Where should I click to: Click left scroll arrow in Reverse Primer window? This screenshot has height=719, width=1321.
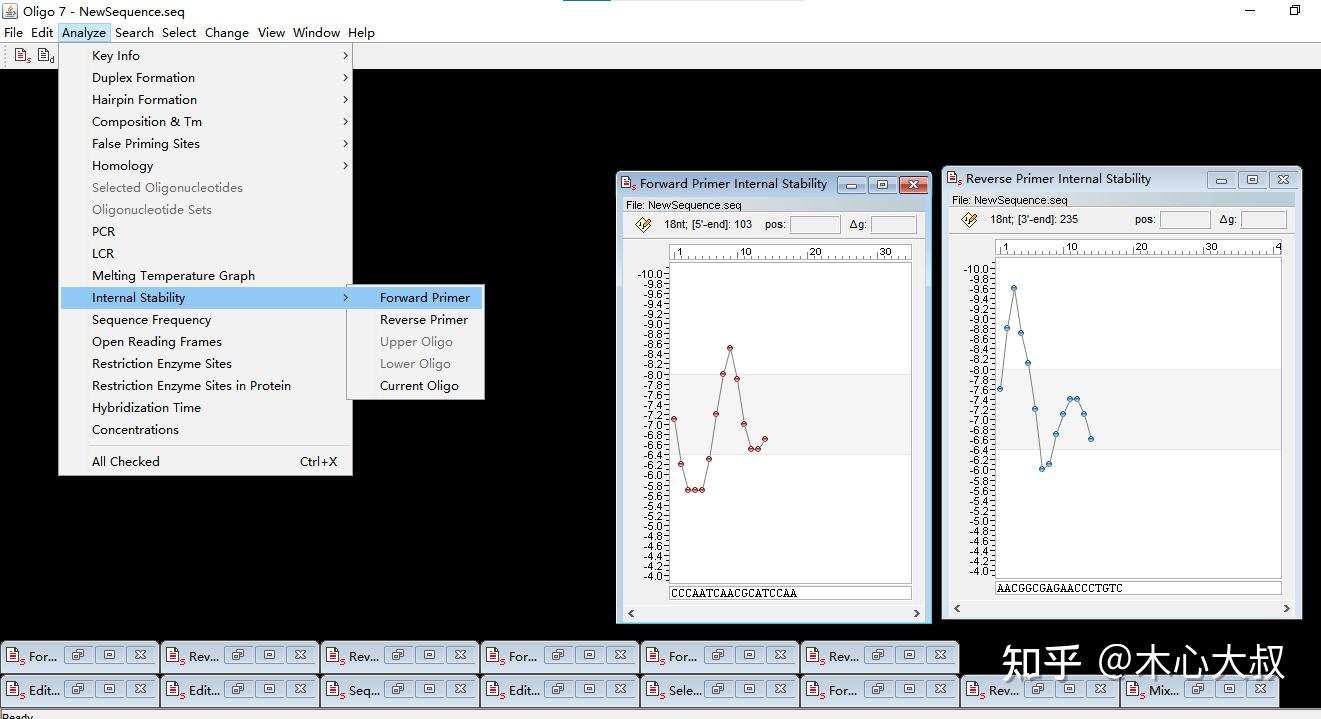point(957,608)
